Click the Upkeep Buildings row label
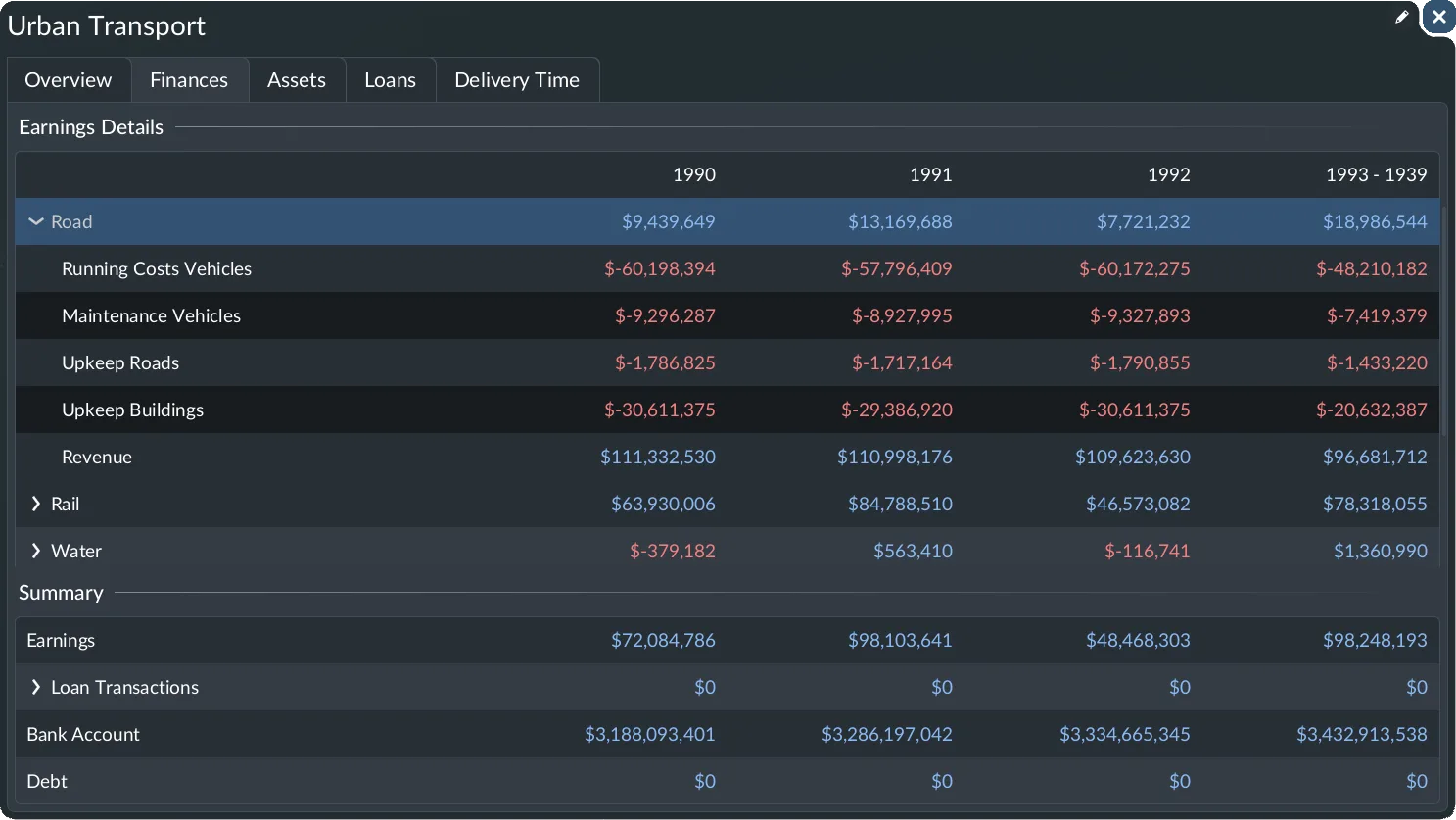 [132, 410]
